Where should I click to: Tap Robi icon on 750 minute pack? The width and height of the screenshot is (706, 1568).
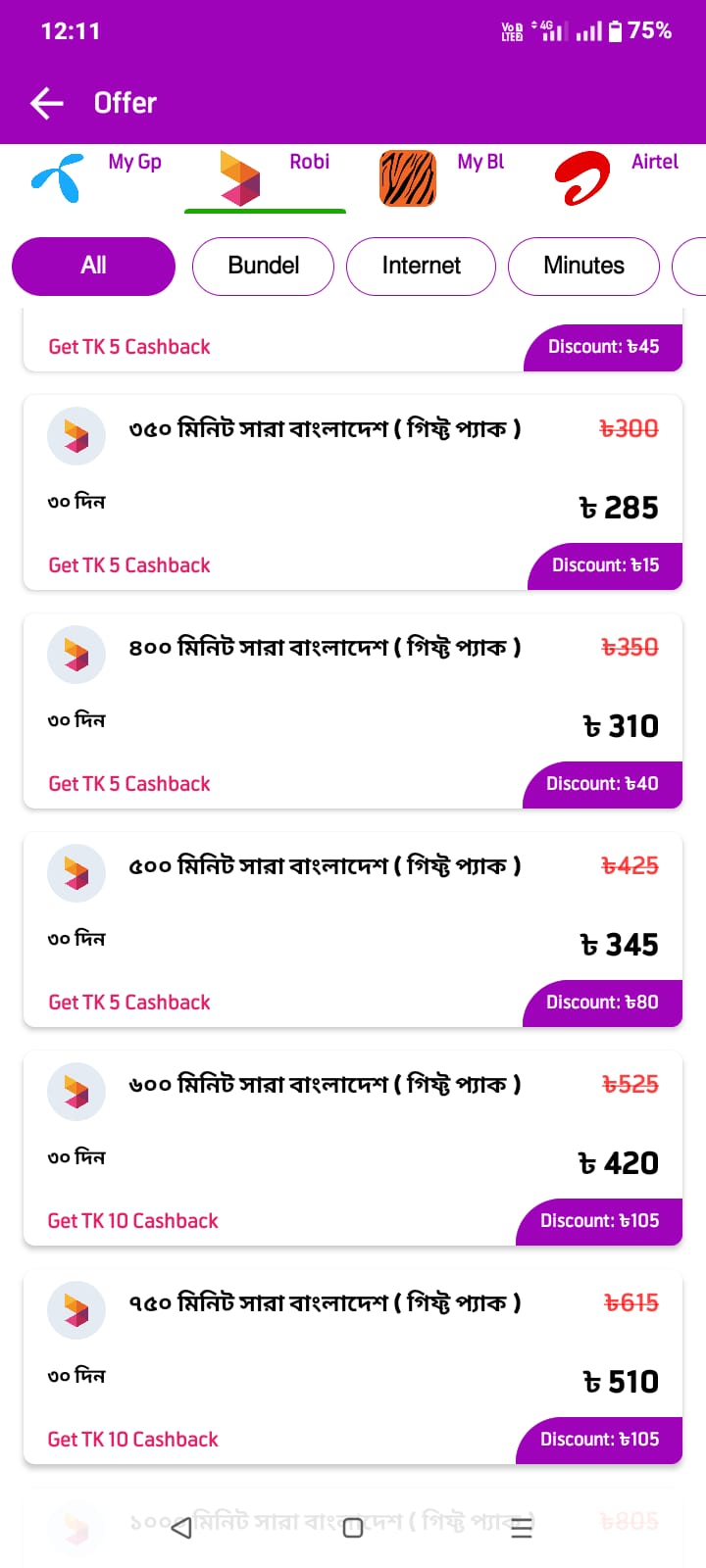pyautogui.click(x=76, y=1309)
